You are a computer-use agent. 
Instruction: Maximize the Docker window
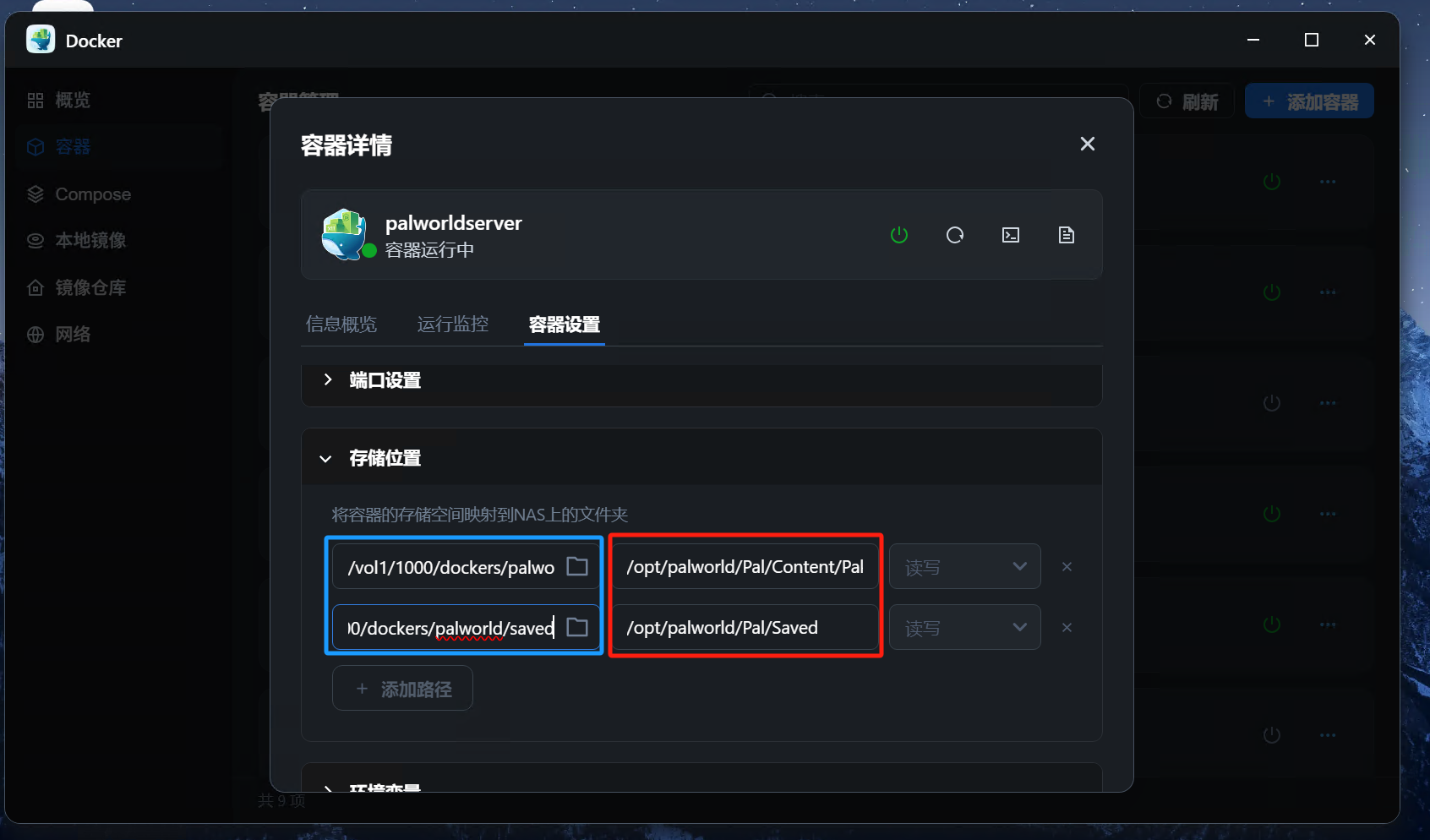pyautogui.click(x=1312, y=40)
